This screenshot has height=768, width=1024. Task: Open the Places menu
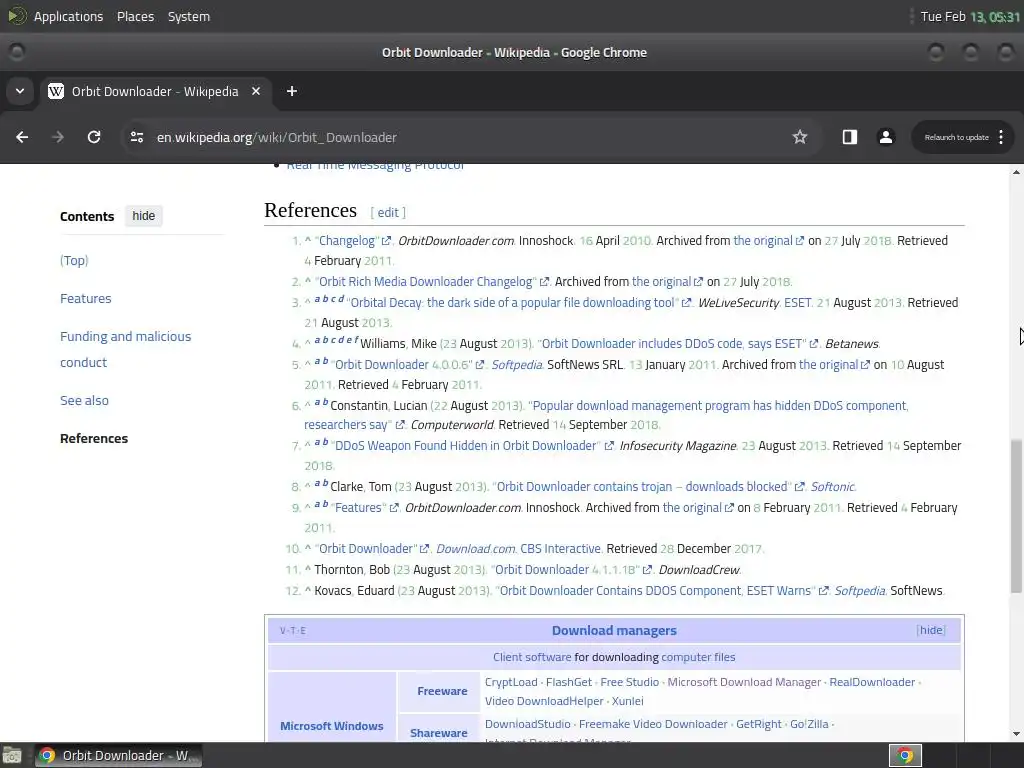click(x=135, y=16)
